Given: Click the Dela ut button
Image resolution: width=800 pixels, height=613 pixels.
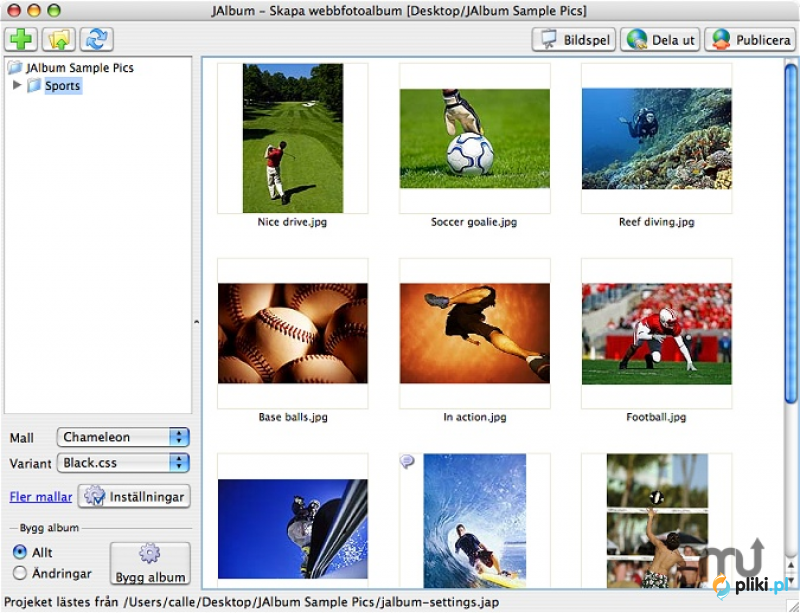Looking at the screenshot, I should pyautogui.click(x=660, y=39).
